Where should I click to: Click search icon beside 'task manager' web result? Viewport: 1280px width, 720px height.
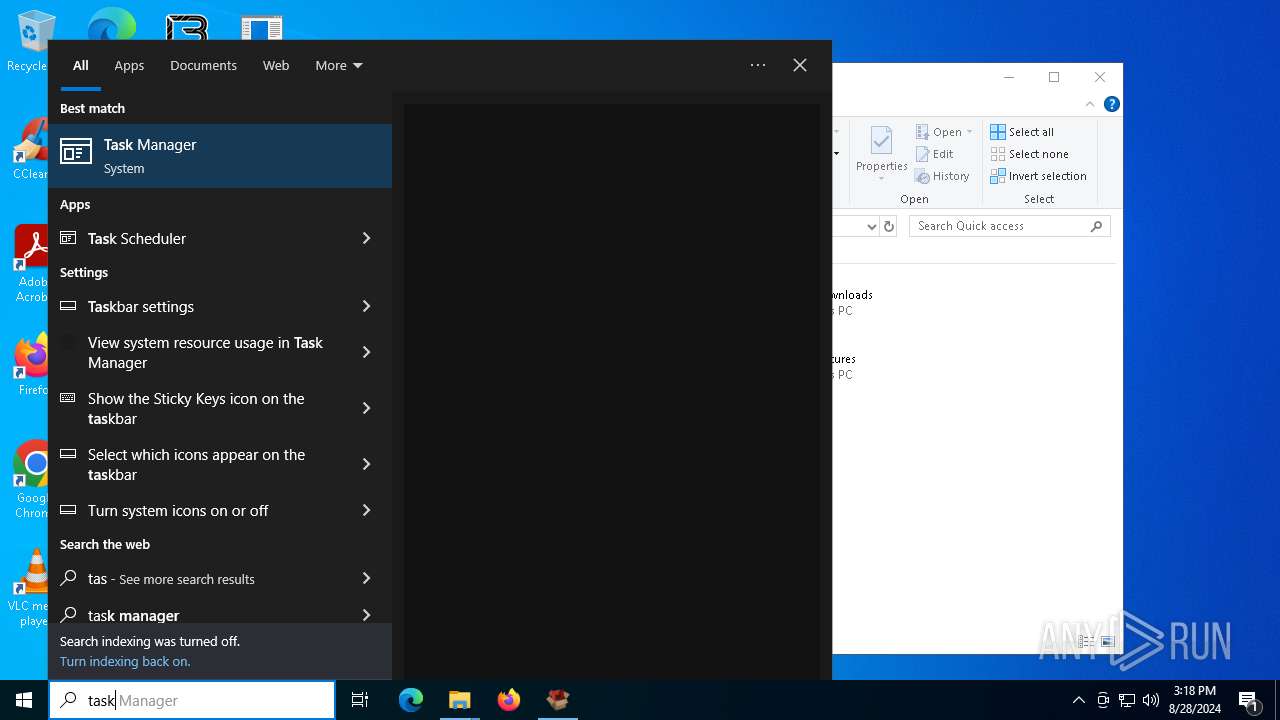69,615
